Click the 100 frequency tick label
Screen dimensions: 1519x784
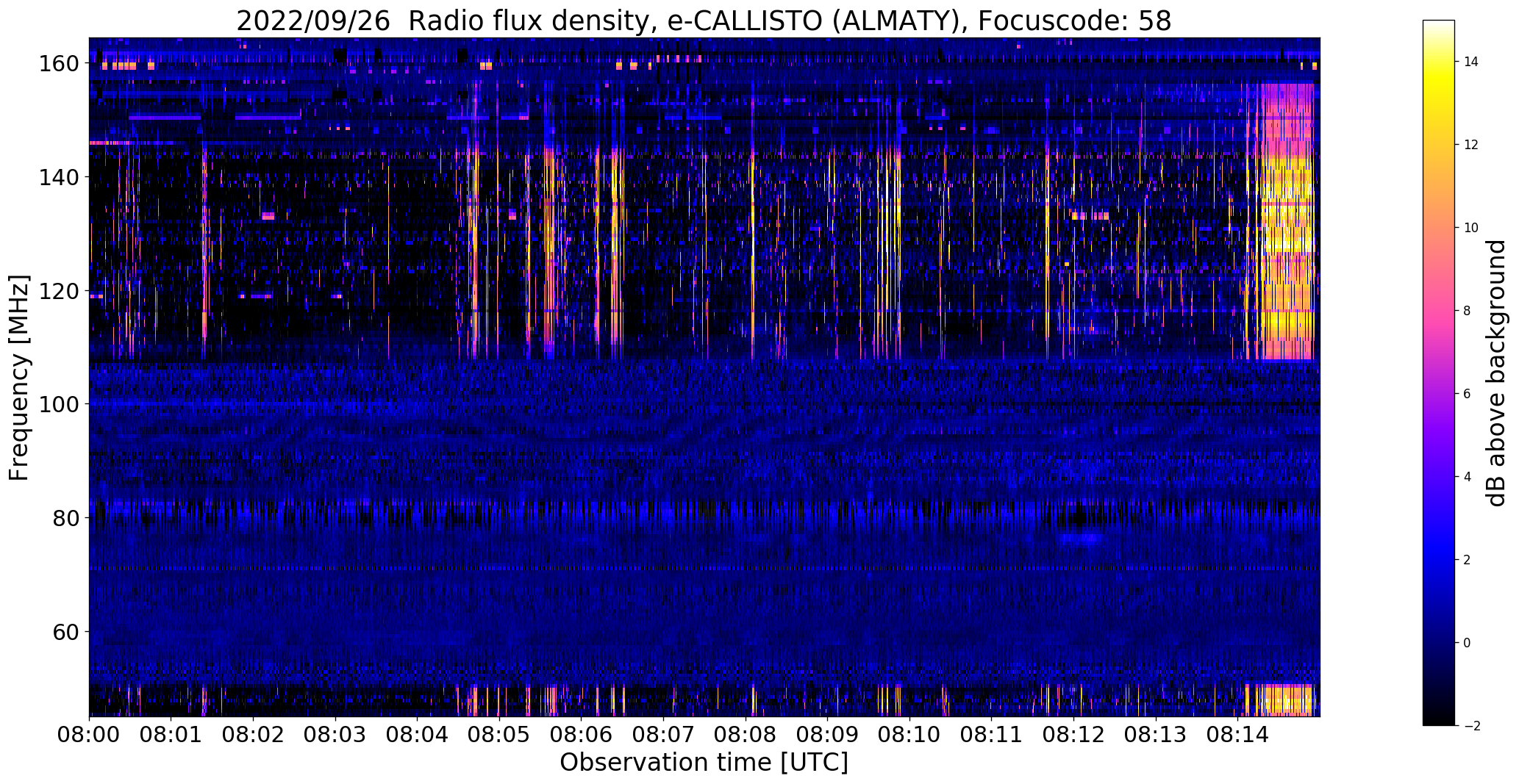click(59, 404)
